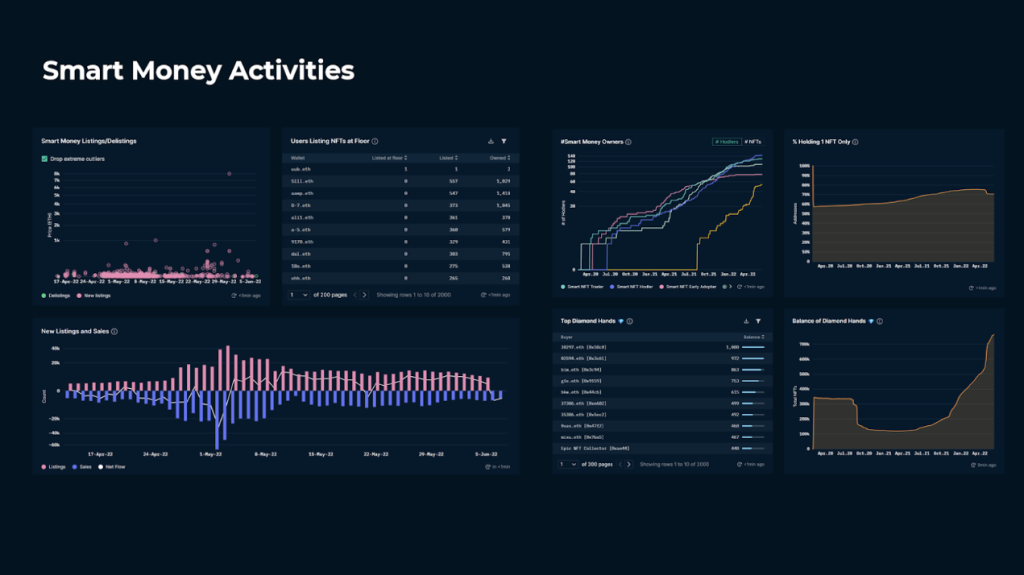Open filter for Users Listing NFTs at Floor
The height and width of the screenshot is (575, 1024).
[504, 141]
